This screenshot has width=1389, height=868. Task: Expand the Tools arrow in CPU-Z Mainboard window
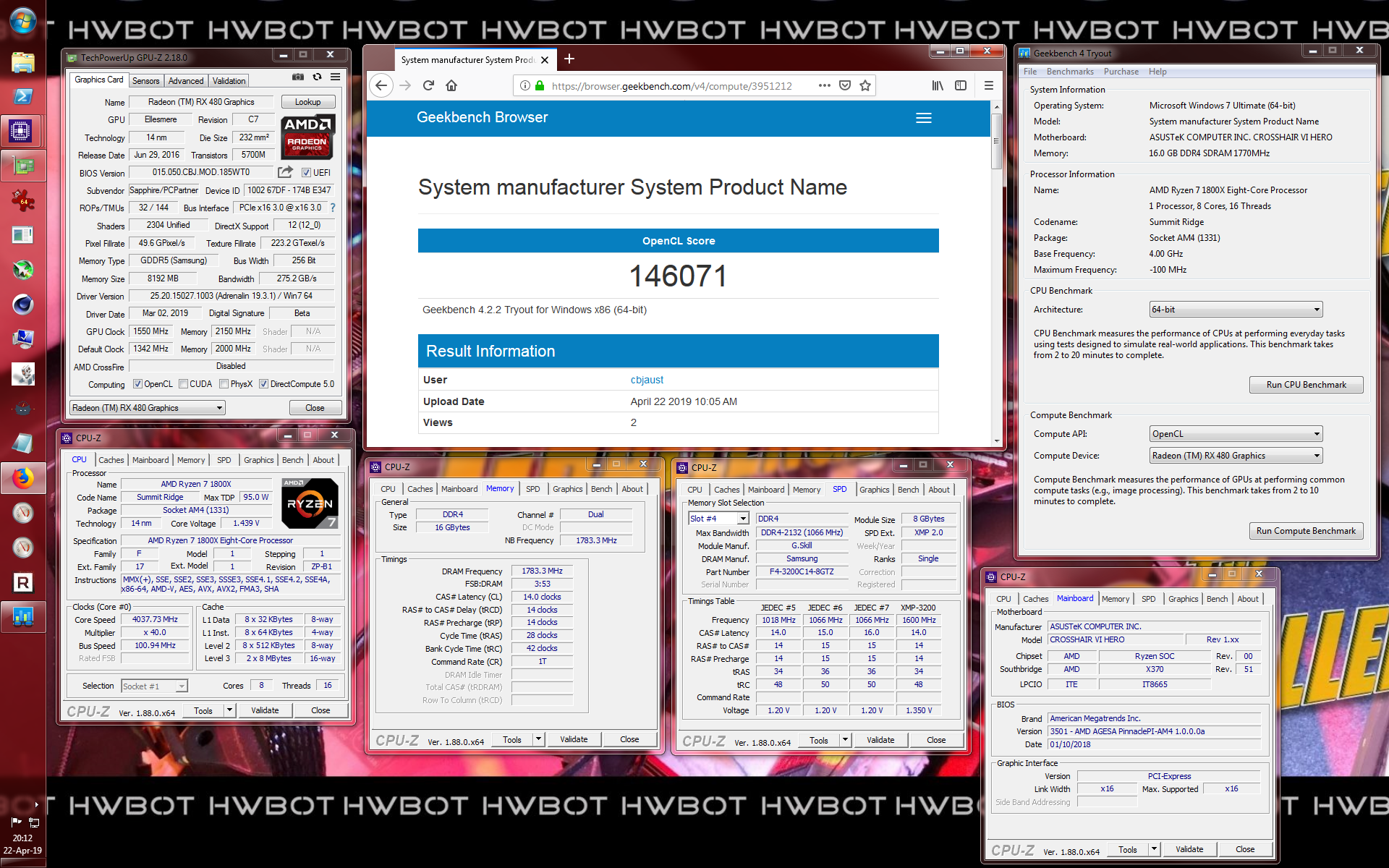tap(1155, 849)
